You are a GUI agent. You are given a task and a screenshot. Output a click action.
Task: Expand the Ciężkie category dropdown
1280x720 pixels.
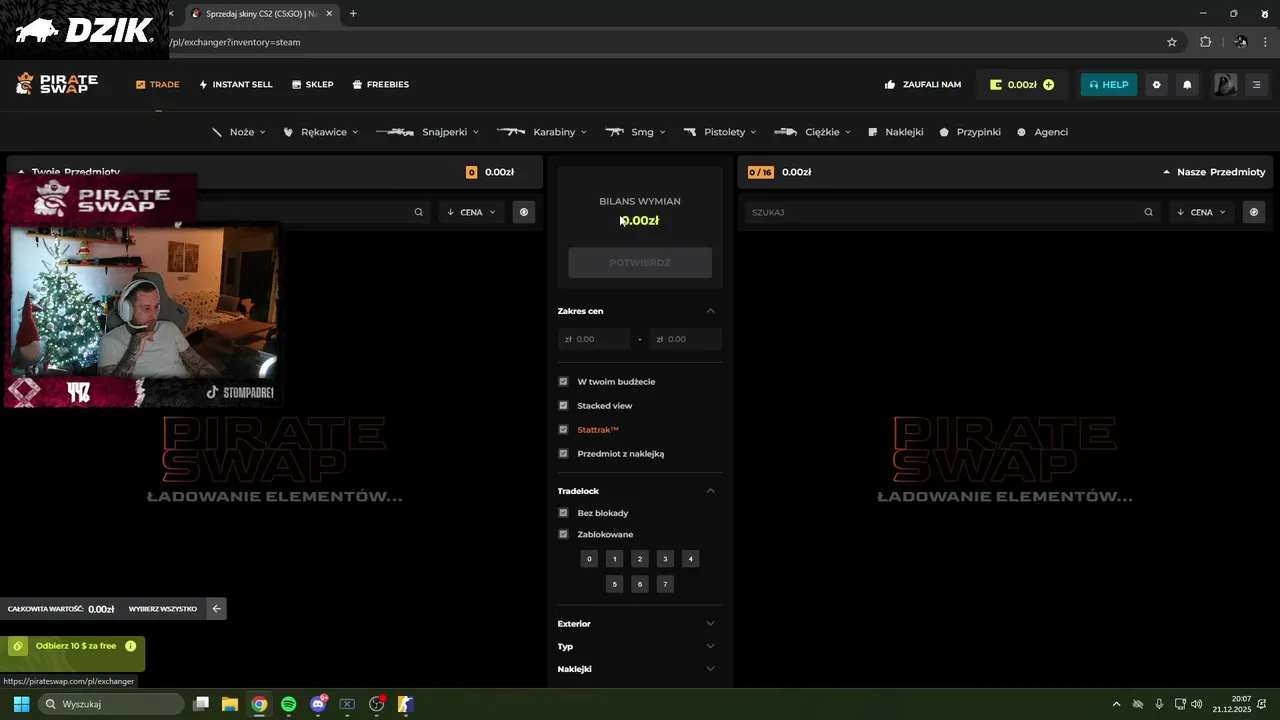tap(813, 132)
